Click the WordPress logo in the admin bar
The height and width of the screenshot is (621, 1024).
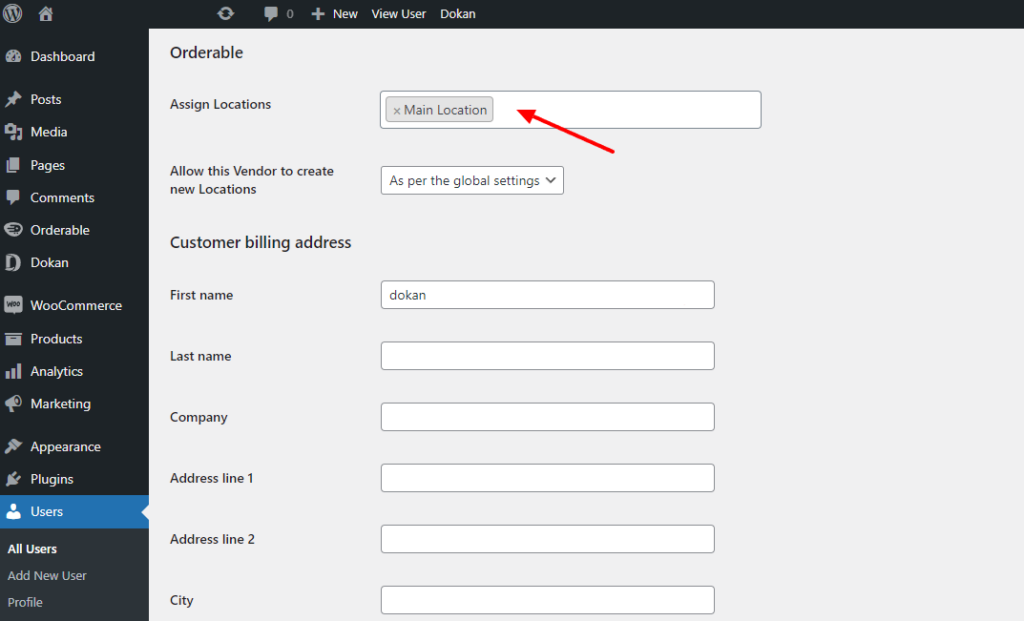tap(11, 13)
